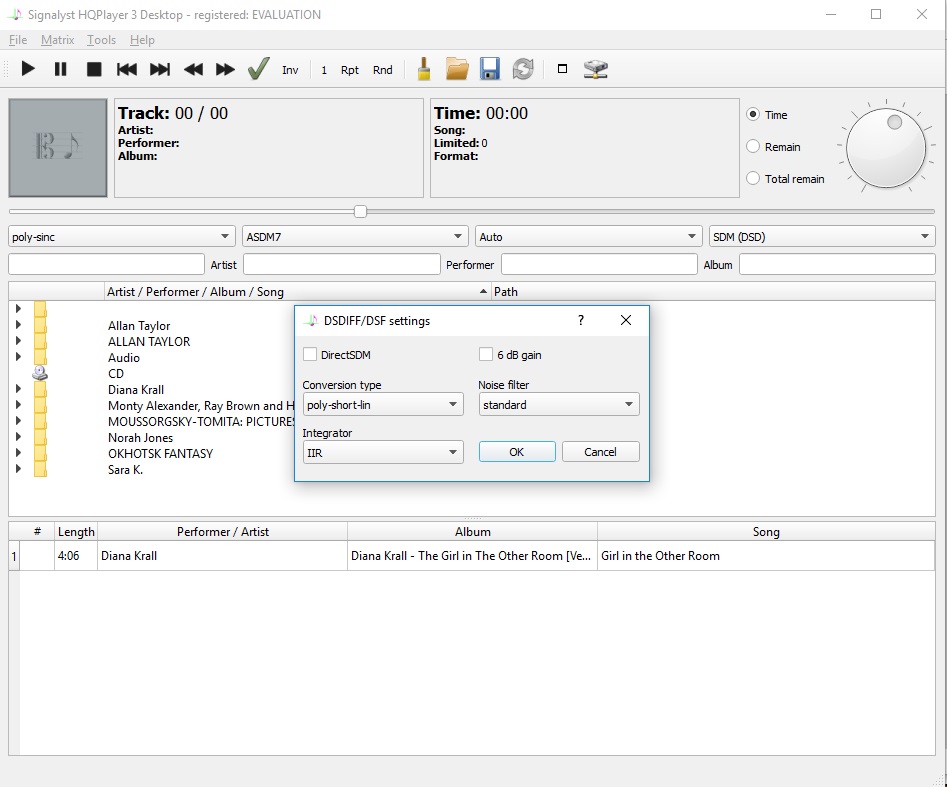Click the Artist filter input field

click(x=341, y=264)
